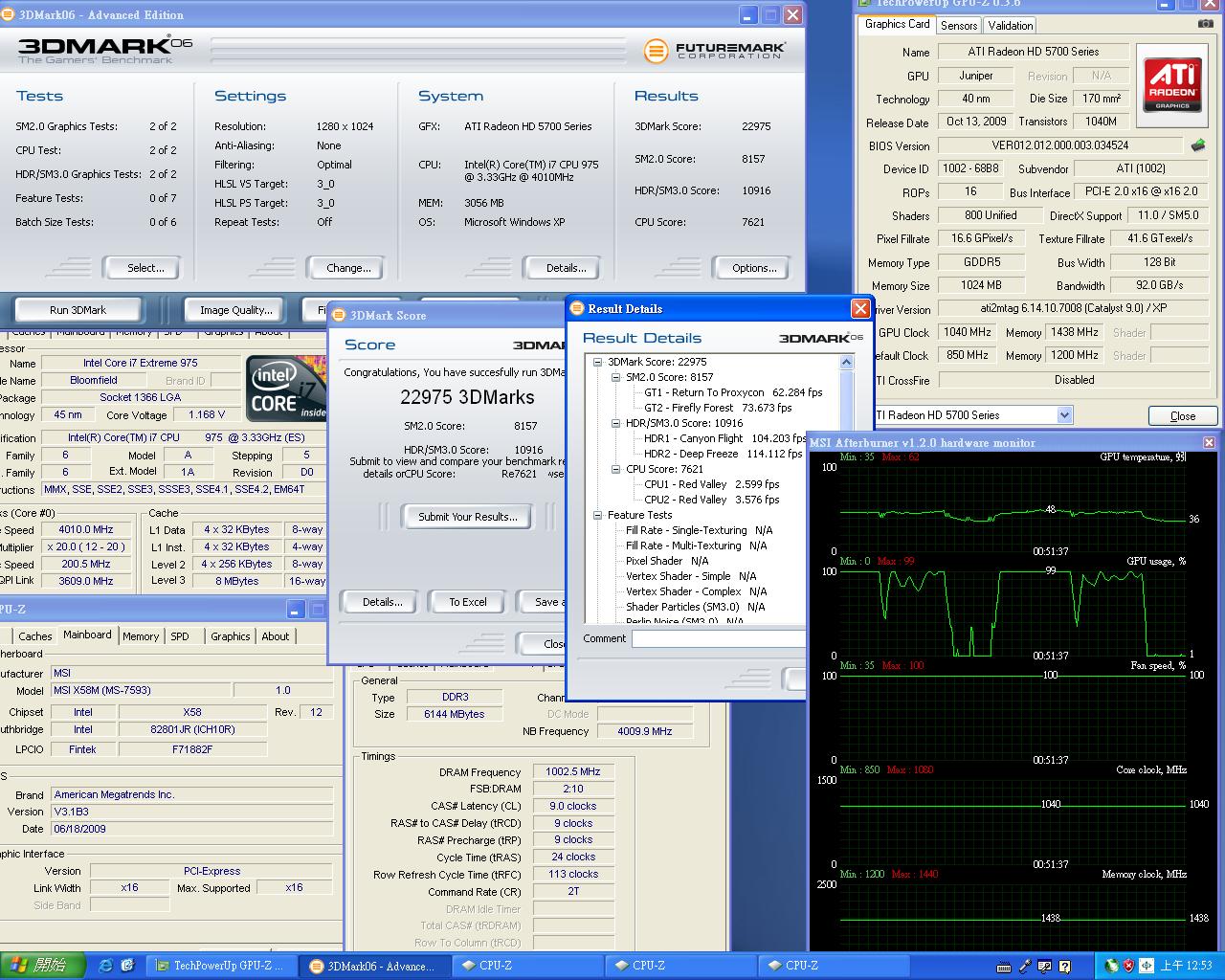Click the Close button in GPU-Z

tap(1183, 415)
